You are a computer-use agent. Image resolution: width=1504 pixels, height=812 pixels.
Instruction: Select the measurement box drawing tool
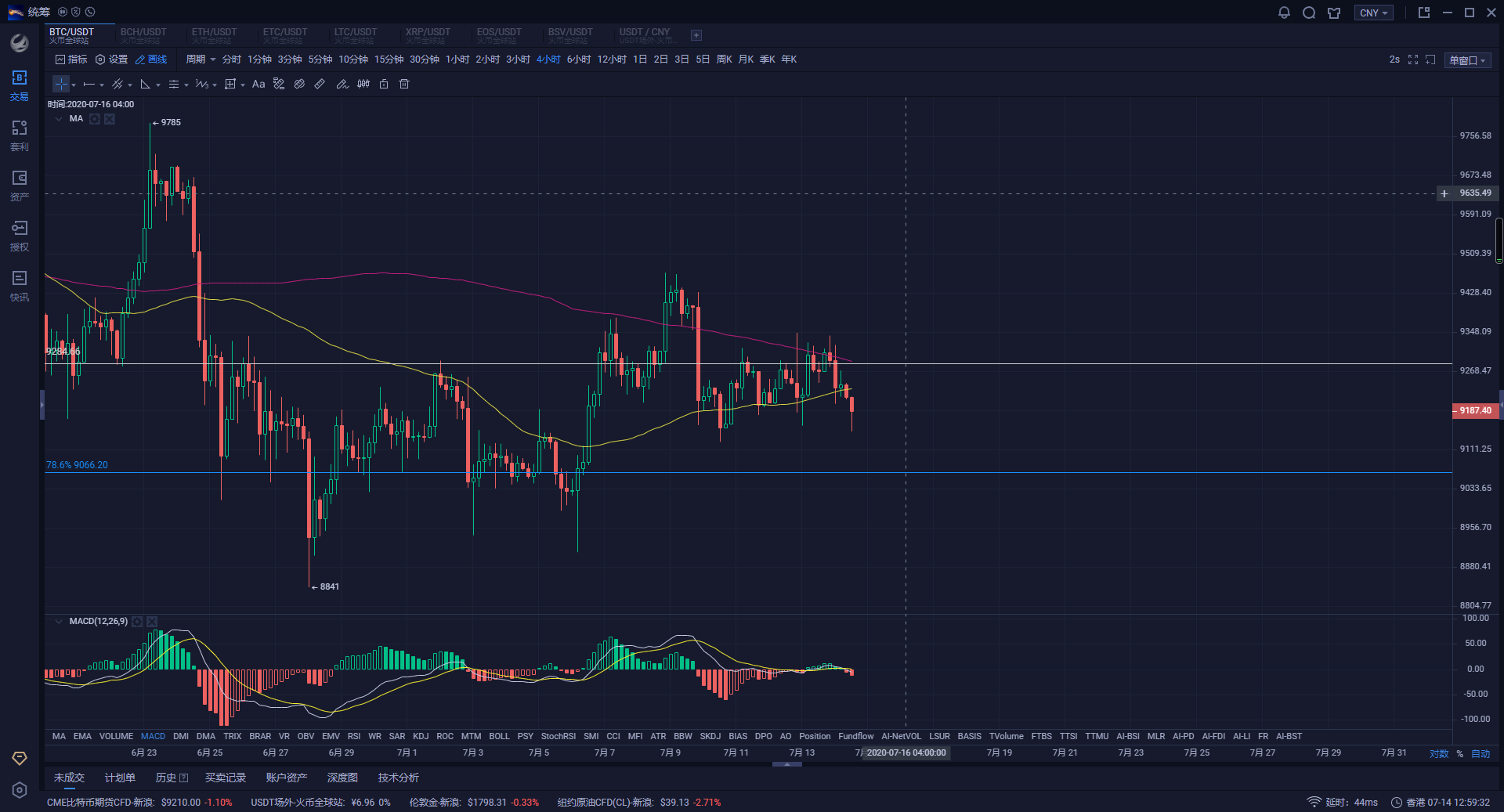[x=230, y=84]
